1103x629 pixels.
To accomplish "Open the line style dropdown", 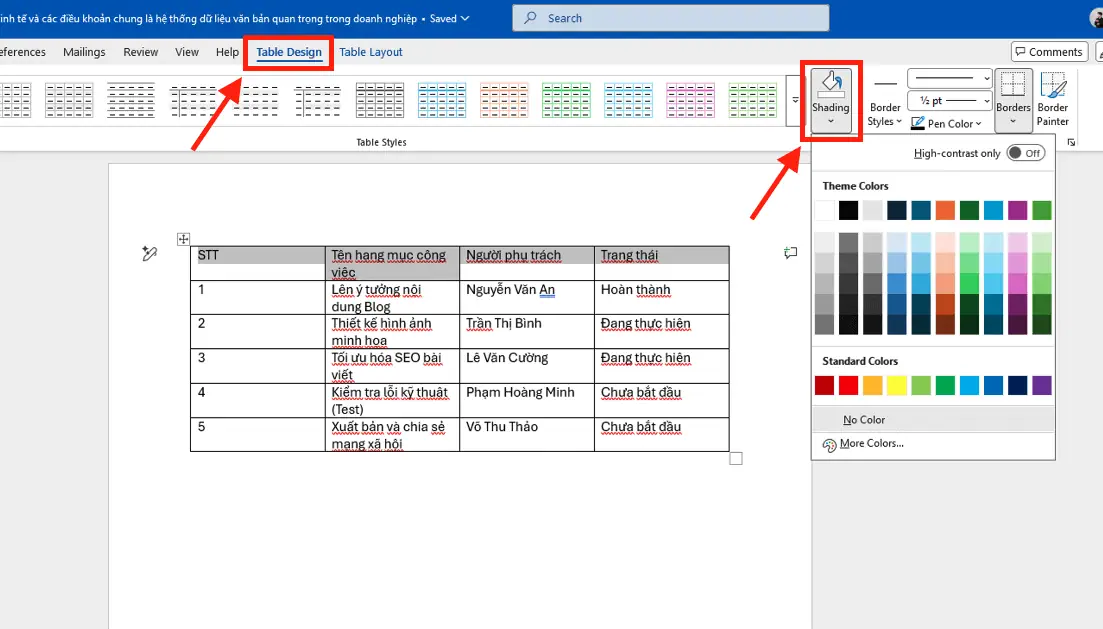I will (x=949, y=78).
